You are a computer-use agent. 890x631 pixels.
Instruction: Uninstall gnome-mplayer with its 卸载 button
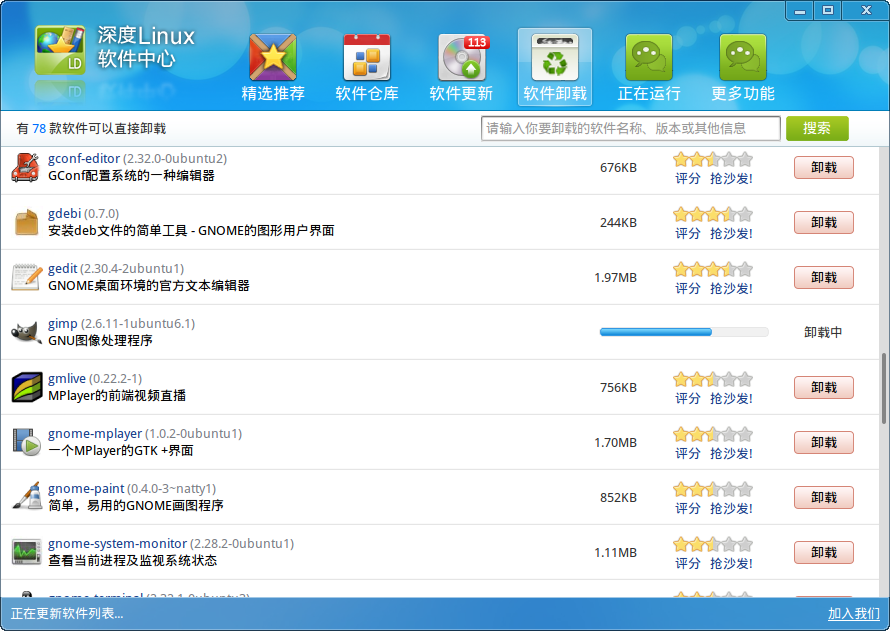point(824,443)
